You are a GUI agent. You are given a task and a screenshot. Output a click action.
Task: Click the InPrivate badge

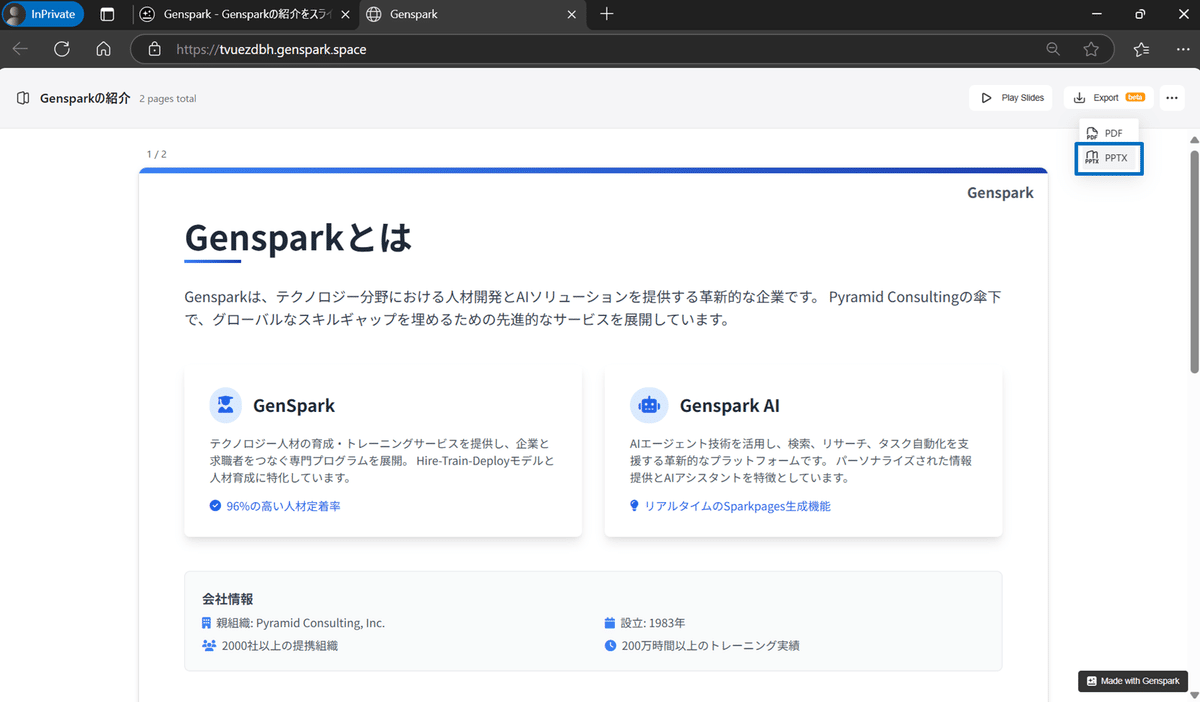pyautogui.click(x=43, y=14)
